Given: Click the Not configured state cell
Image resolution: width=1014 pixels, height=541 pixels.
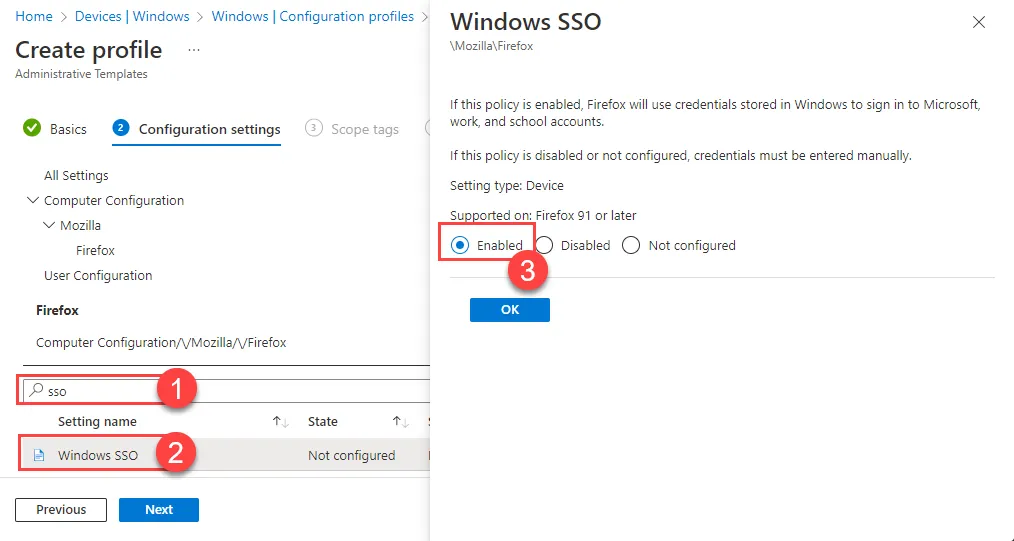Looking at the screenshot, I should point(351,455).
